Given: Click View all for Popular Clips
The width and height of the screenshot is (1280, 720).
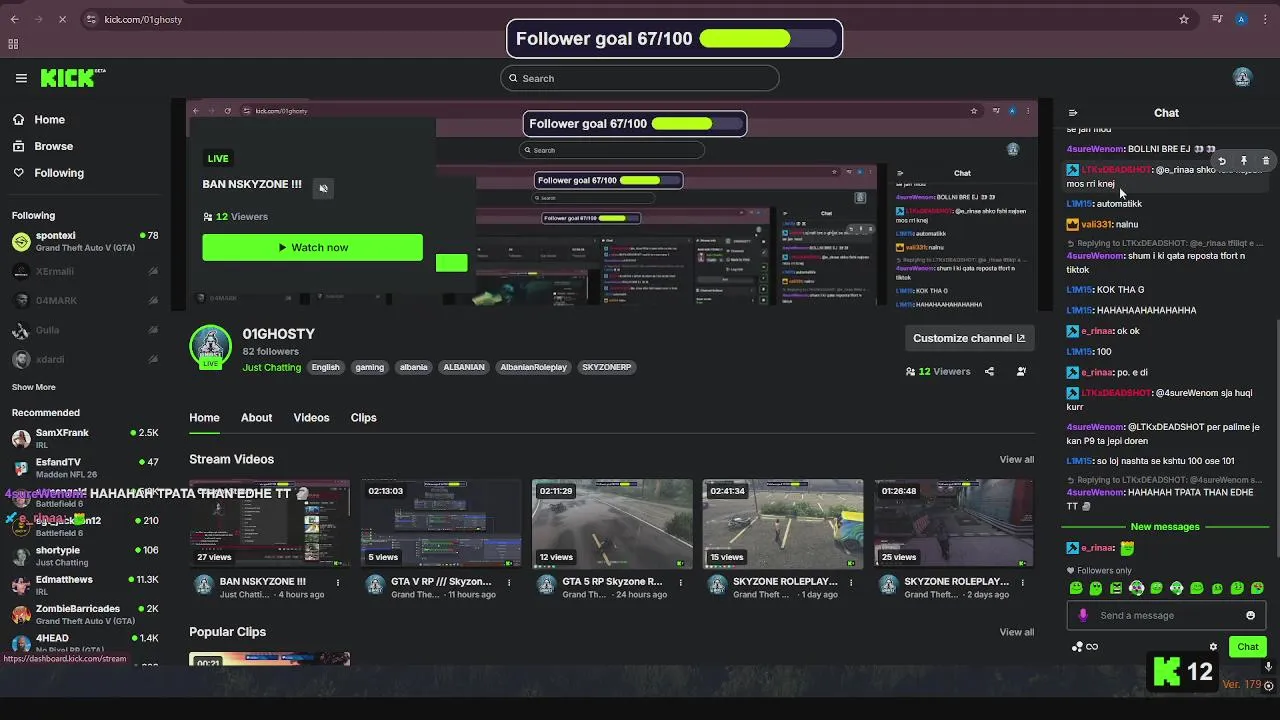Looking at the screenshot, I should (1016, 632).
